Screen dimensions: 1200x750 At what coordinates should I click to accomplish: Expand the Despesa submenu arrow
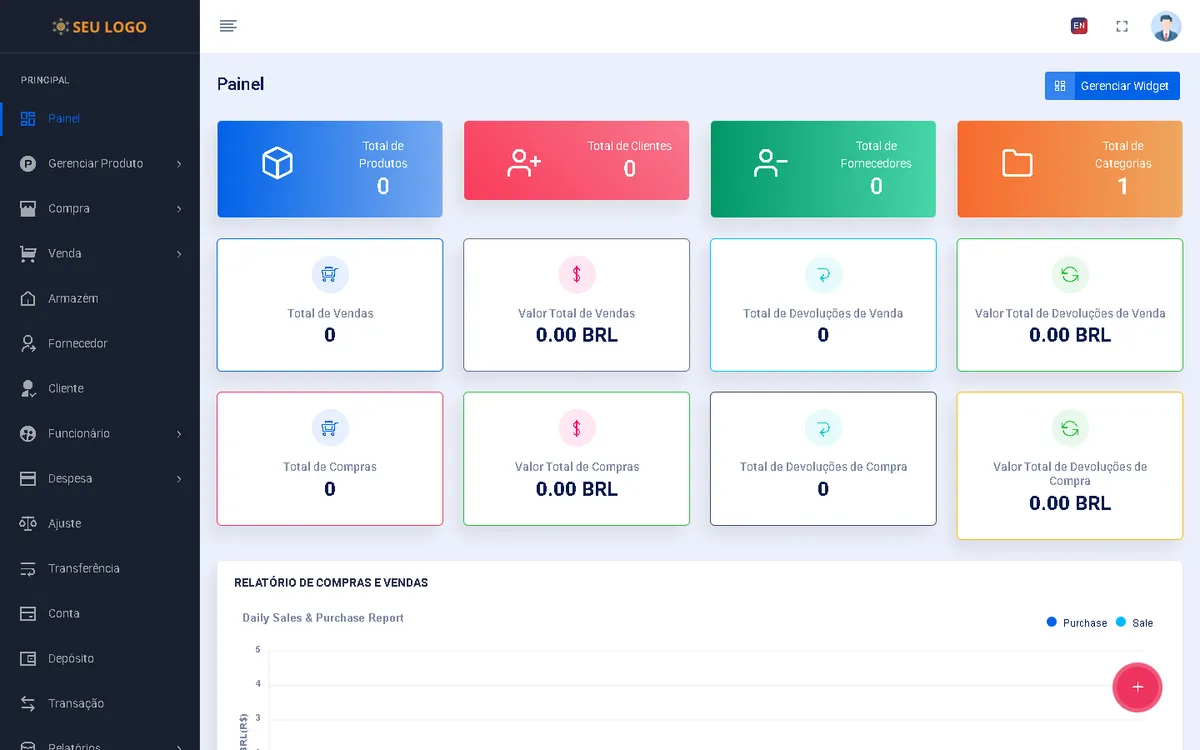tap(179, 479)
